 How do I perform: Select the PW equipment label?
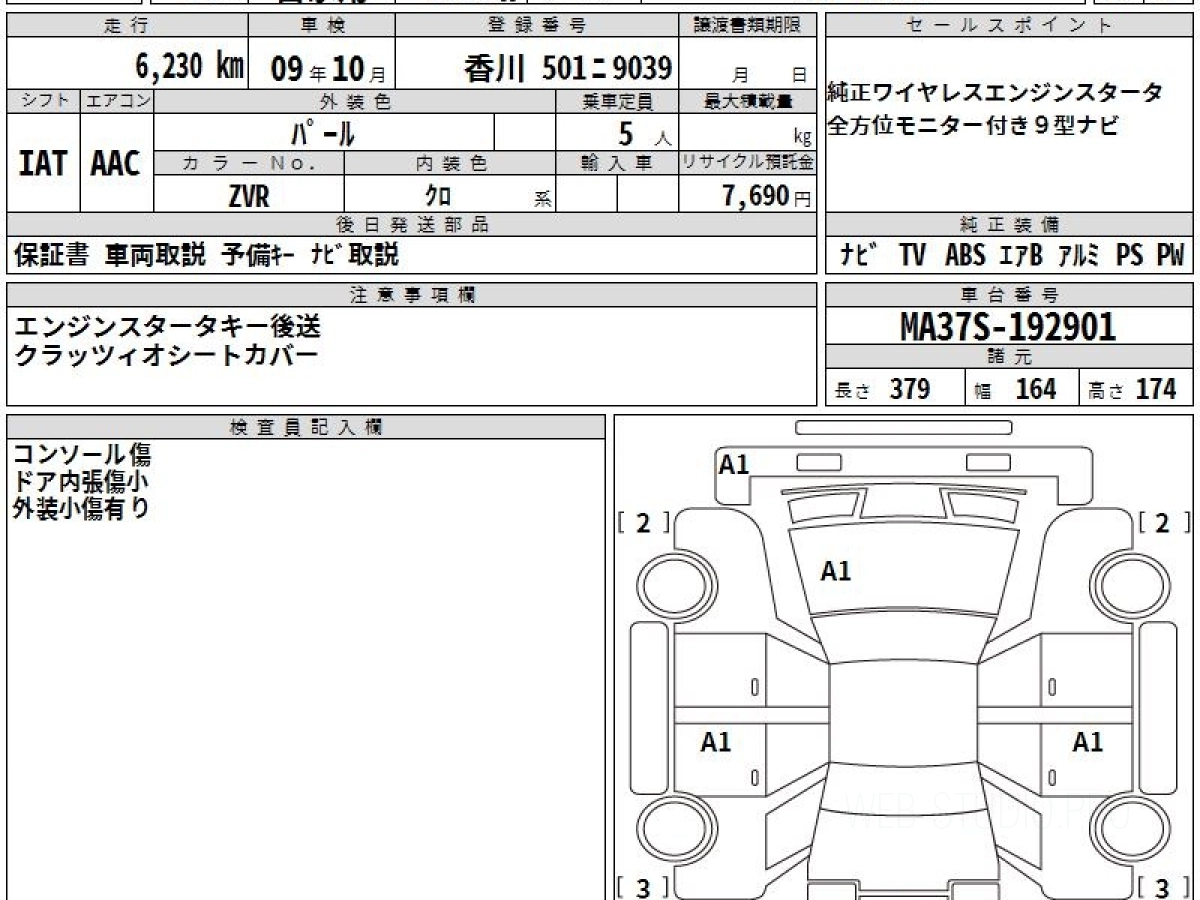(1169, 256)
